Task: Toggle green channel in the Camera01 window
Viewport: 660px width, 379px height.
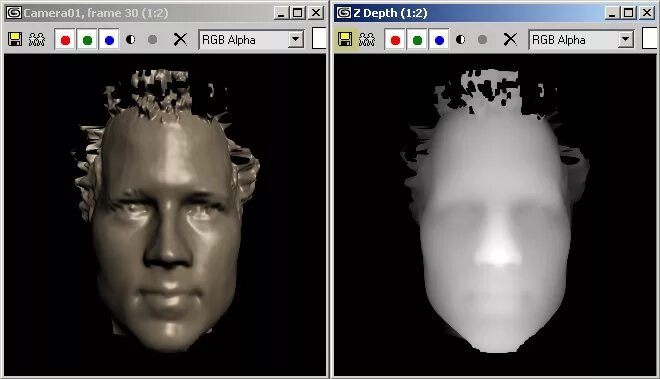Action: click(x=87, y=40)
